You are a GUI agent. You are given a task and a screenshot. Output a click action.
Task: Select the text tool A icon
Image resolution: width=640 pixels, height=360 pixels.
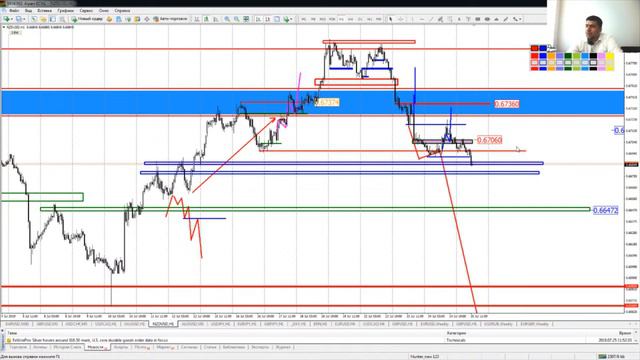click(x=459, y=19)
